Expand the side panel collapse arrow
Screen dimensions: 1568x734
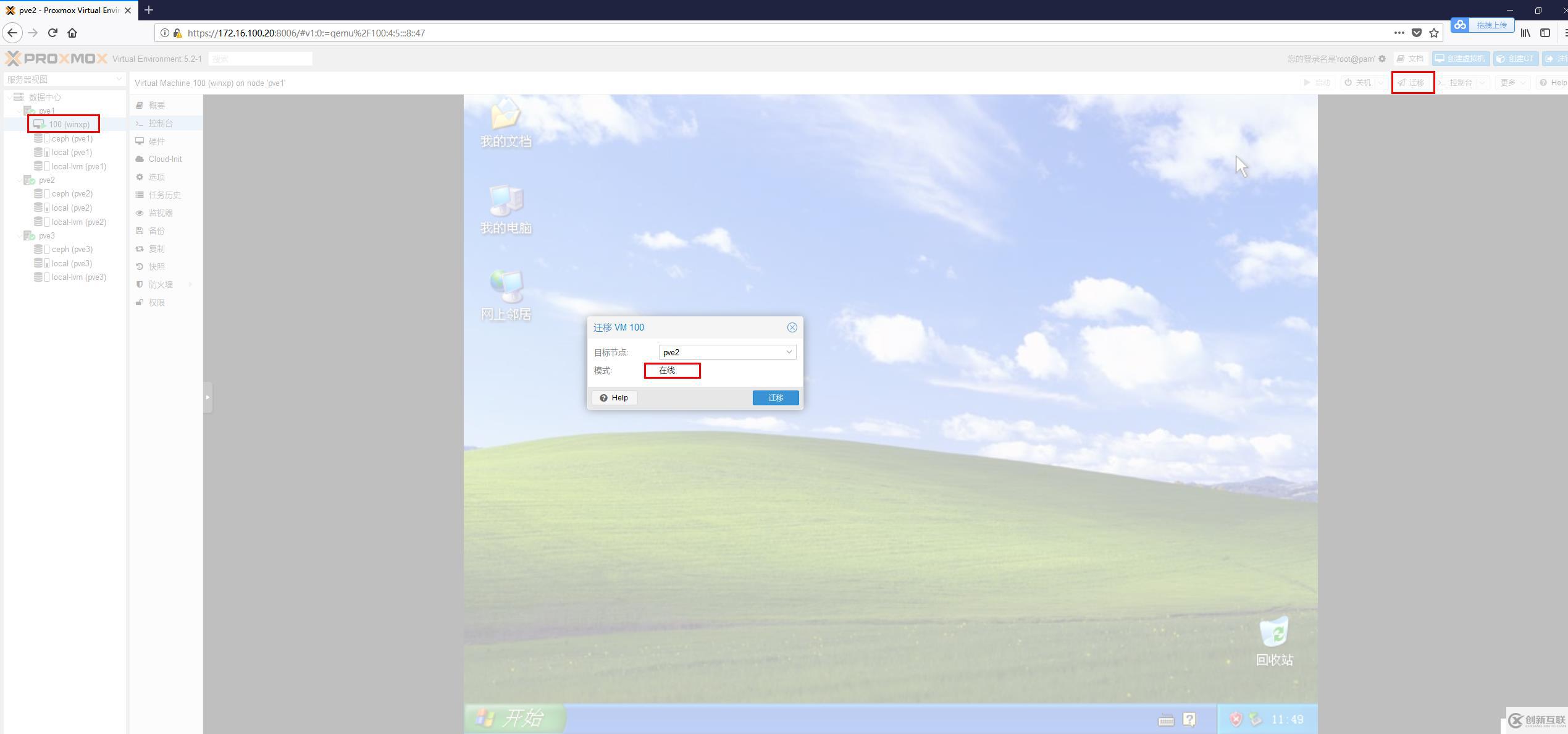tap(208, 397)
